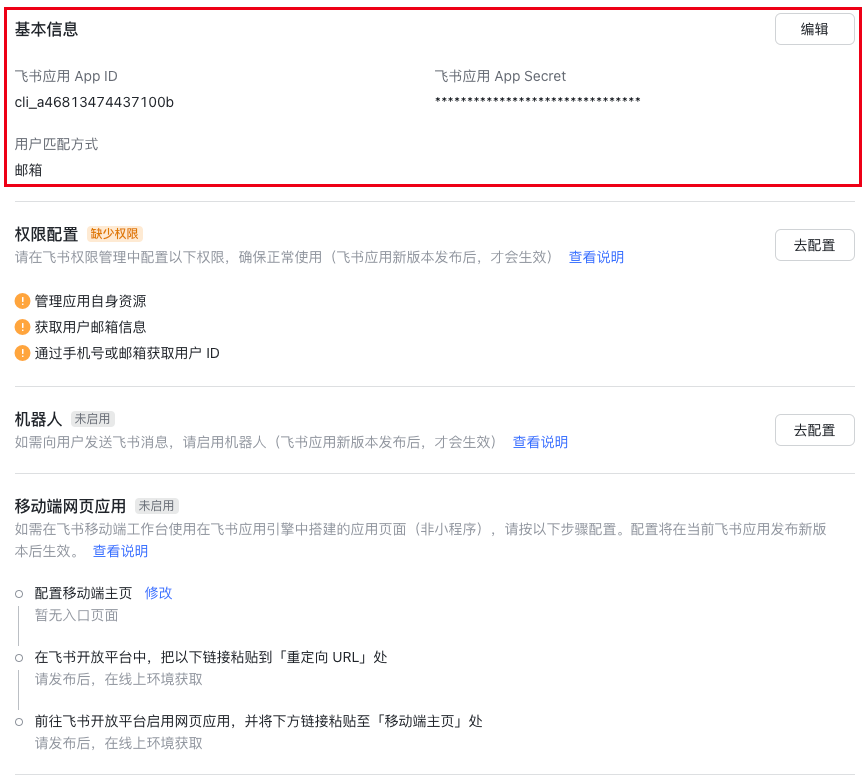862x784 pixels.
Task: Click 去配置 button for 权限配置
Action: 814,245
